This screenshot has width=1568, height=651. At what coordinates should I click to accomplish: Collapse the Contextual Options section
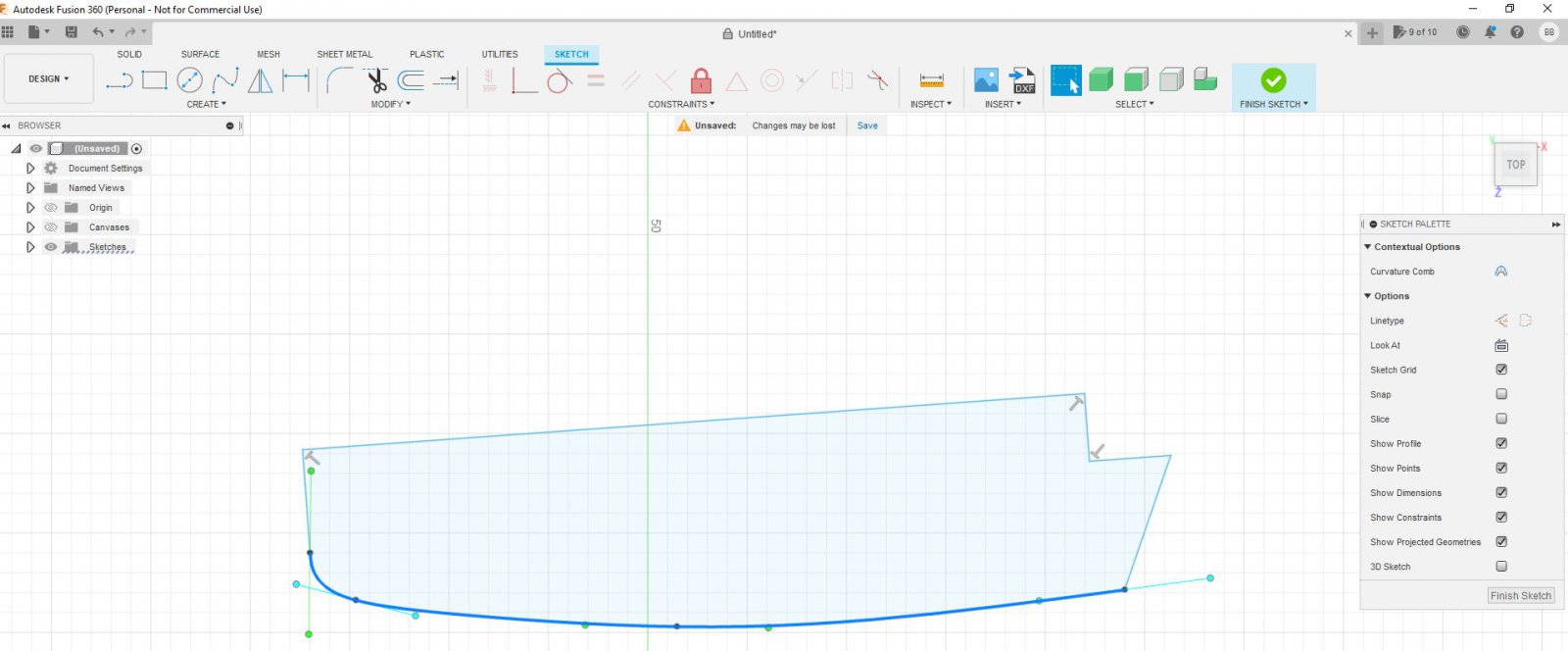coord(1368,247)
